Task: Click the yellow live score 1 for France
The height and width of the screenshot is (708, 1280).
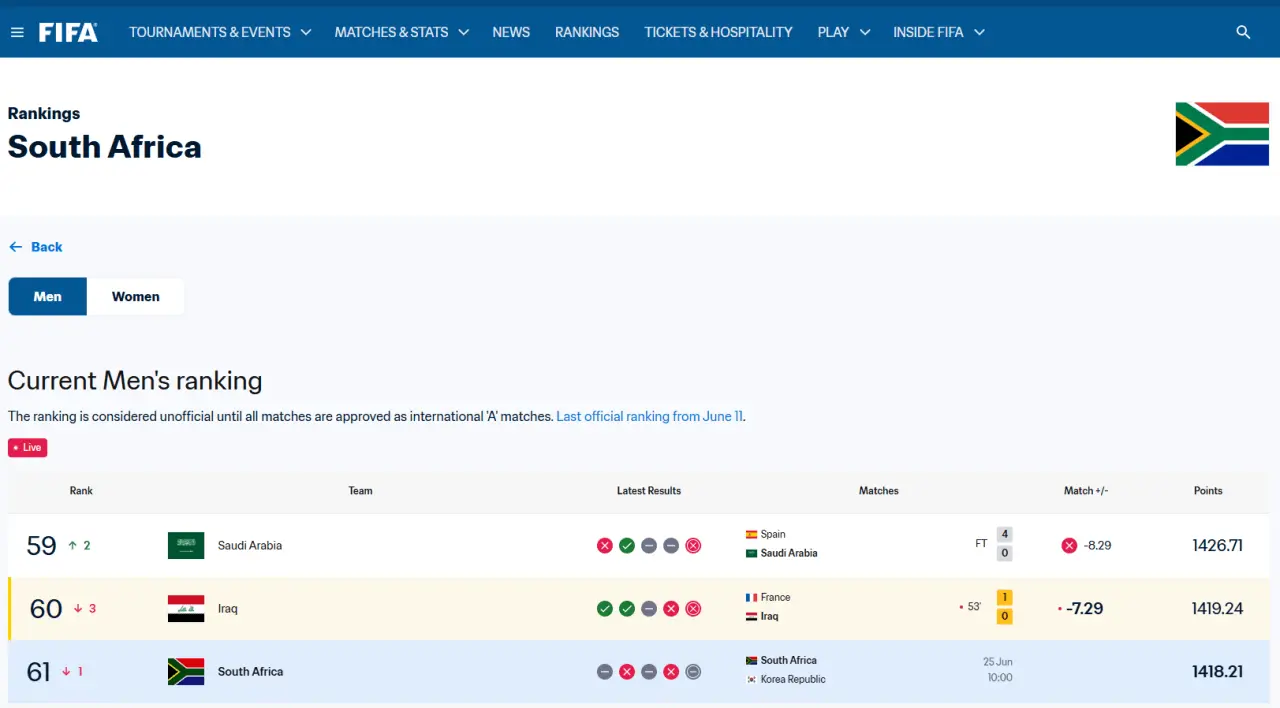Action: [x=1005, y=597]
